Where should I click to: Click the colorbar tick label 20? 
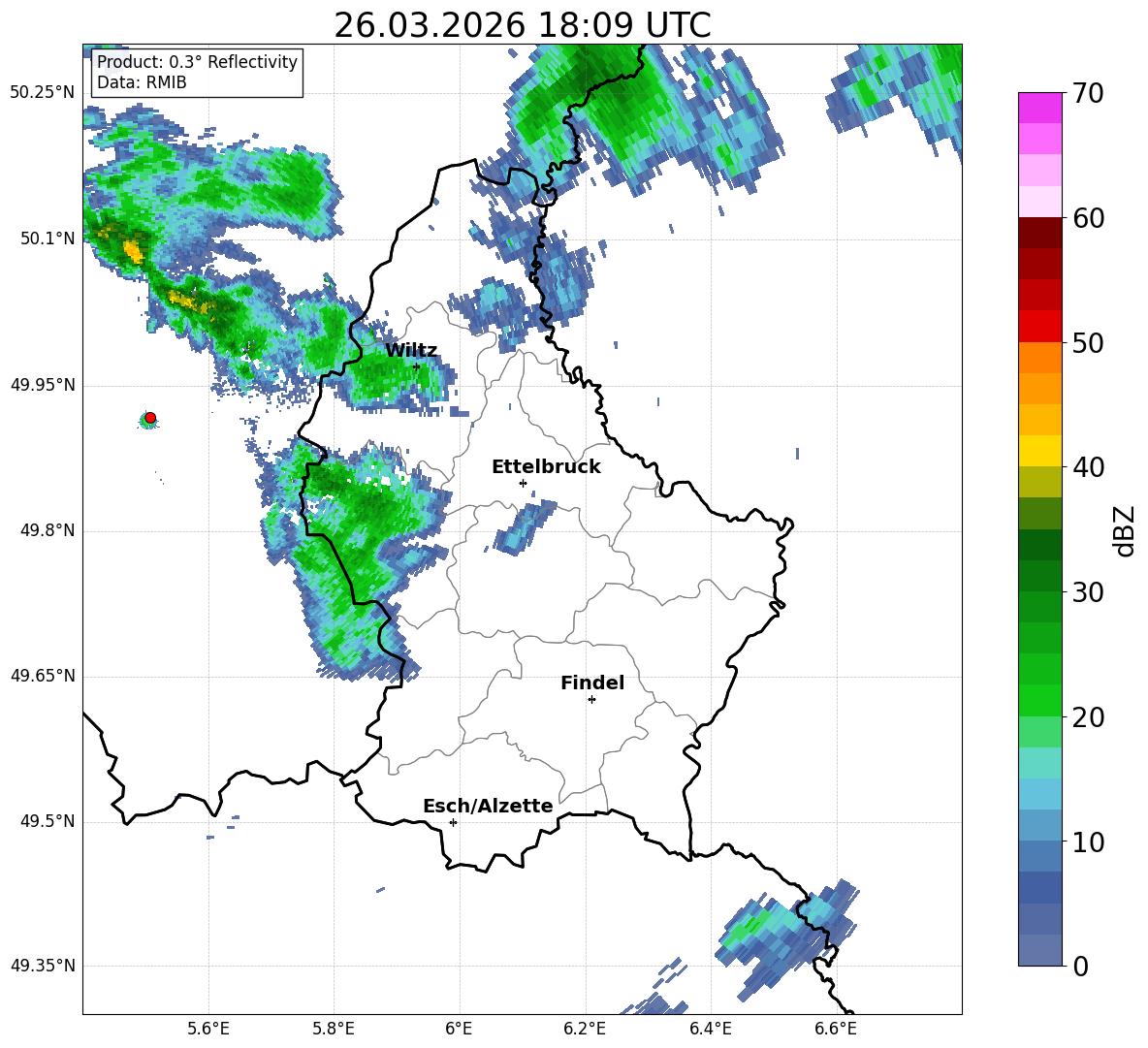pos(1088,717)
